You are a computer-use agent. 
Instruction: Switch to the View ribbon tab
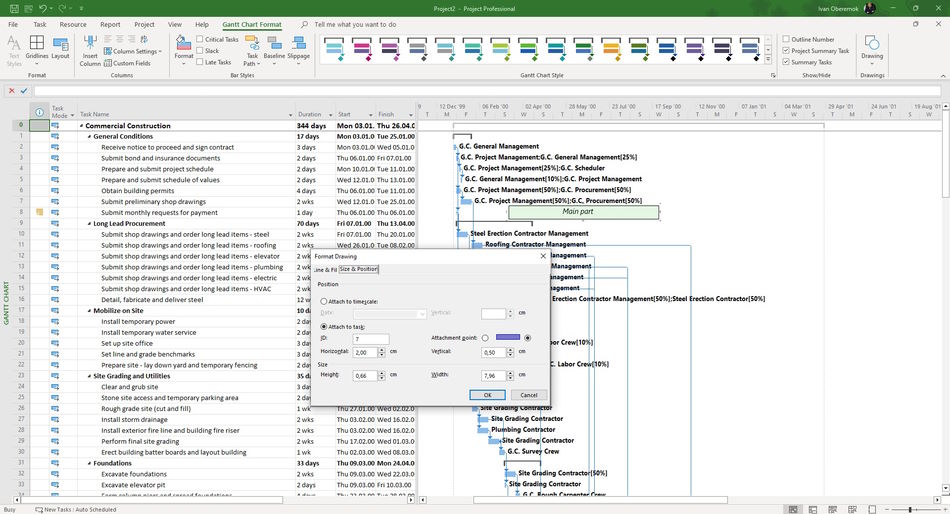pos(174,25)
